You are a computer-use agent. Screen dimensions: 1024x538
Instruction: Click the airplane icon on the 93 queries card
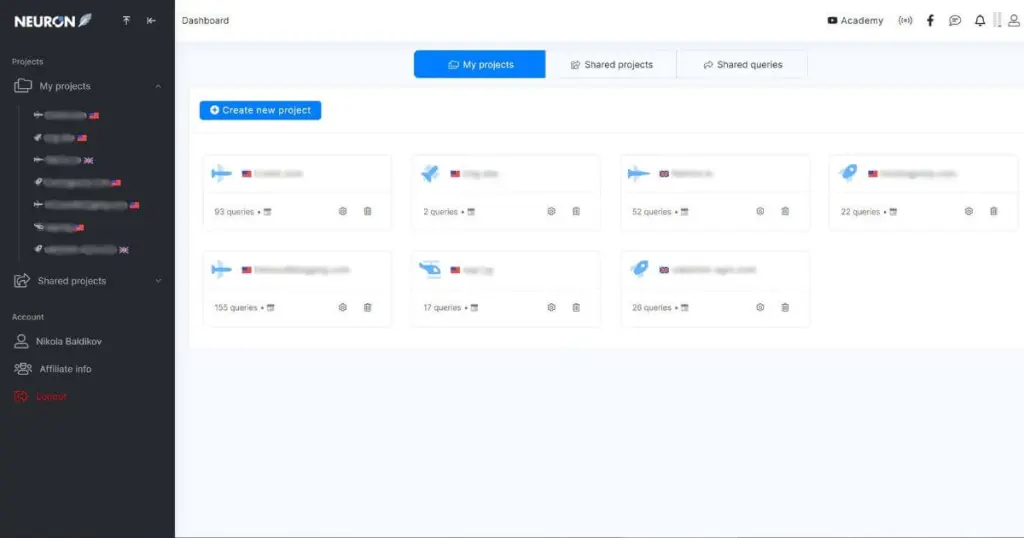[221, 173]
